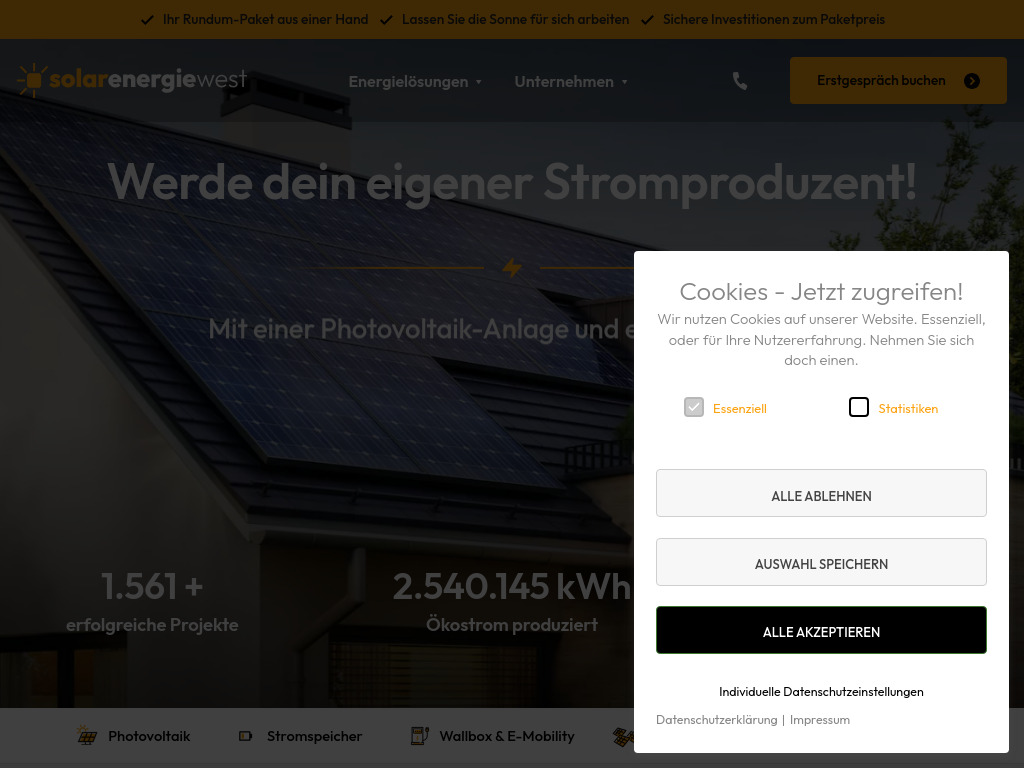
Task: Click the Energielösungen dropdown chevron arrow
Action: click(479, 82)
